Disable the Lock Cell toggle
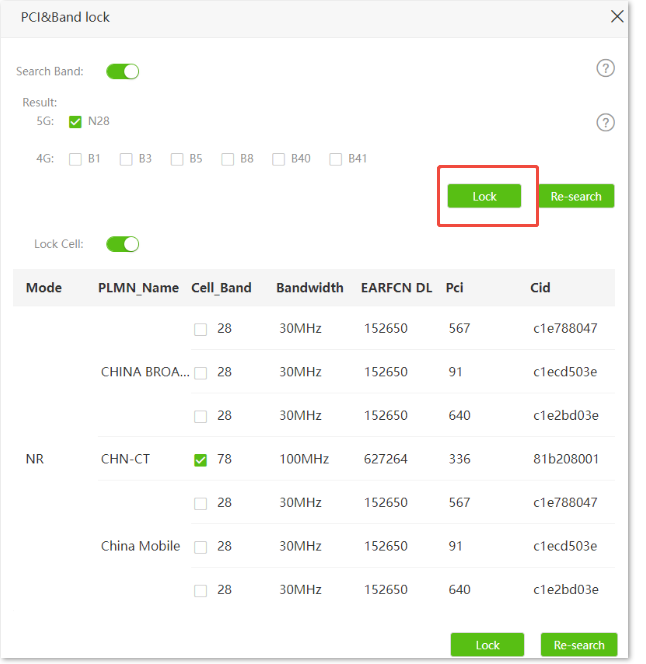Screen dimensions: 646x664 tap(123, 244)
